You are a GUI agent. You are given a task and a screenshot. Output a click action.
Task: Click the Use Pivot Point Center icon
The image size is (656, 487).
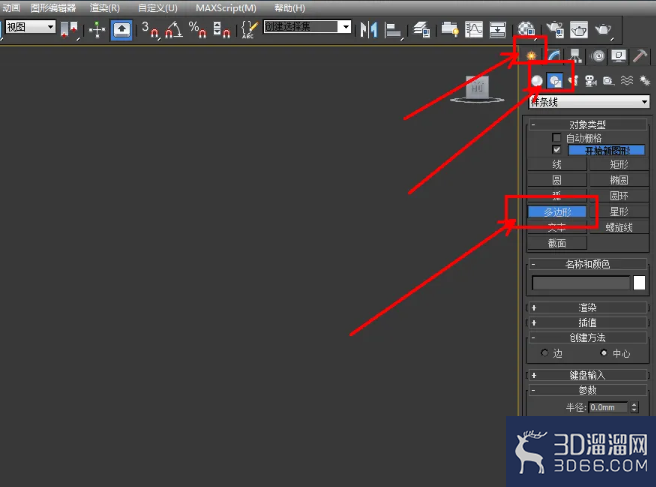[x=69, y=30]
